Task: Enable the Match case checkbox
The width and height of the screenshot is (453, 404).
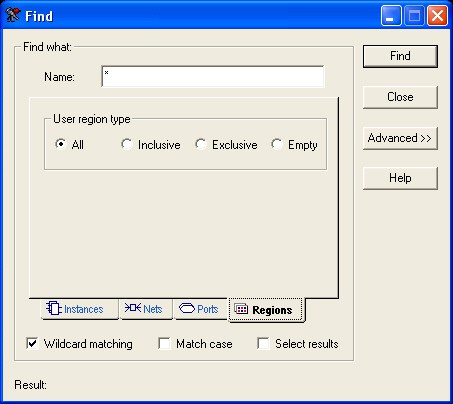Action: point(164,343)
